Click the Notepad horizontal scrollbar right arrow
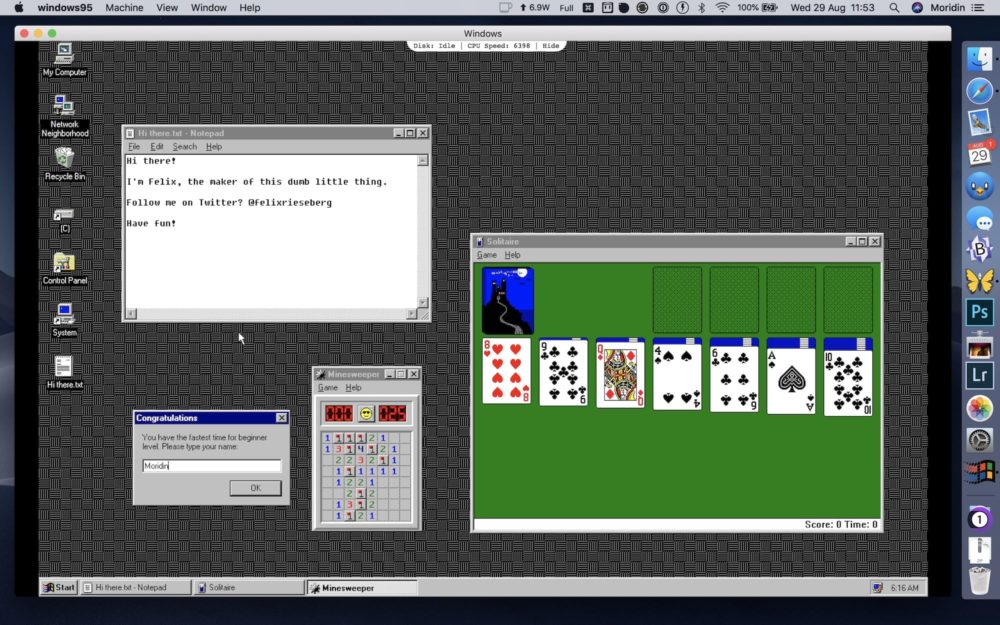This screenshot has height=625, width=1000. 411,314
